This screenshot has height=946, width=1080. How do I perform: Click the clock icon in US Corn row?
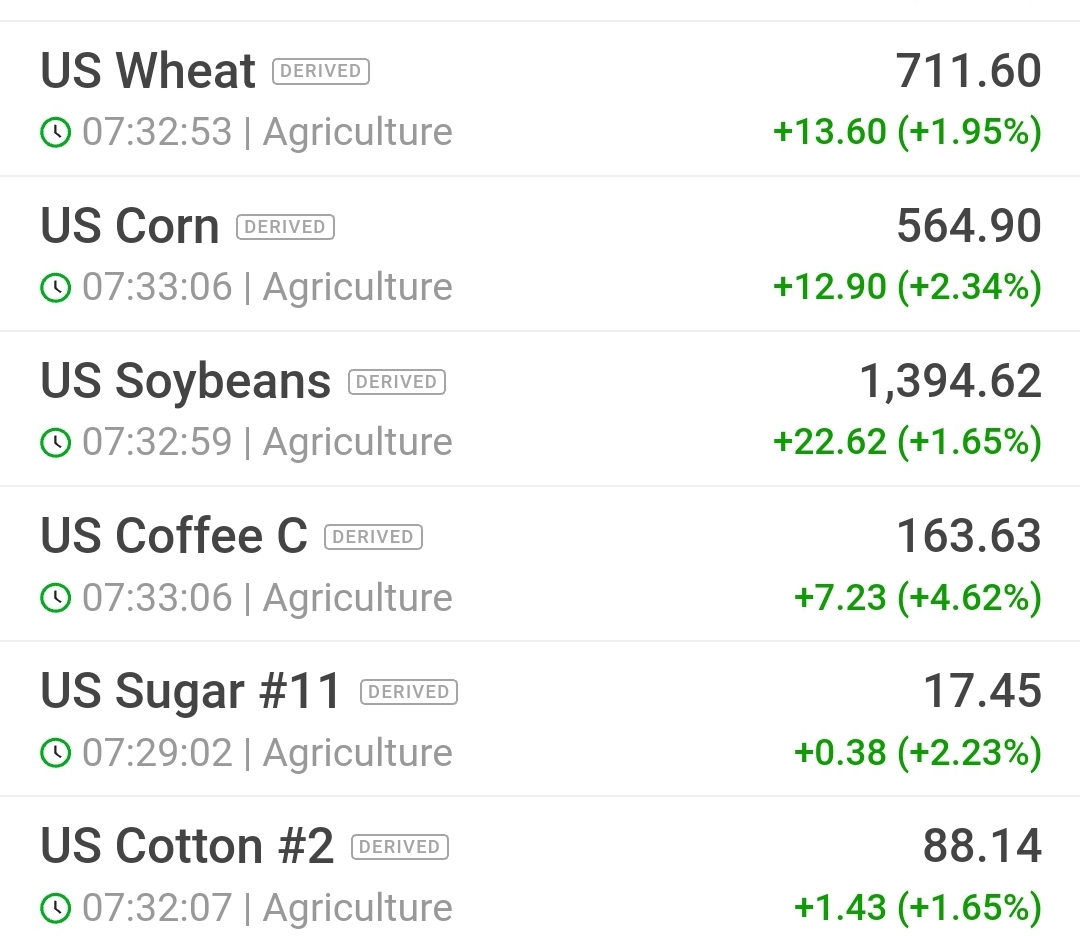[55, 287]
